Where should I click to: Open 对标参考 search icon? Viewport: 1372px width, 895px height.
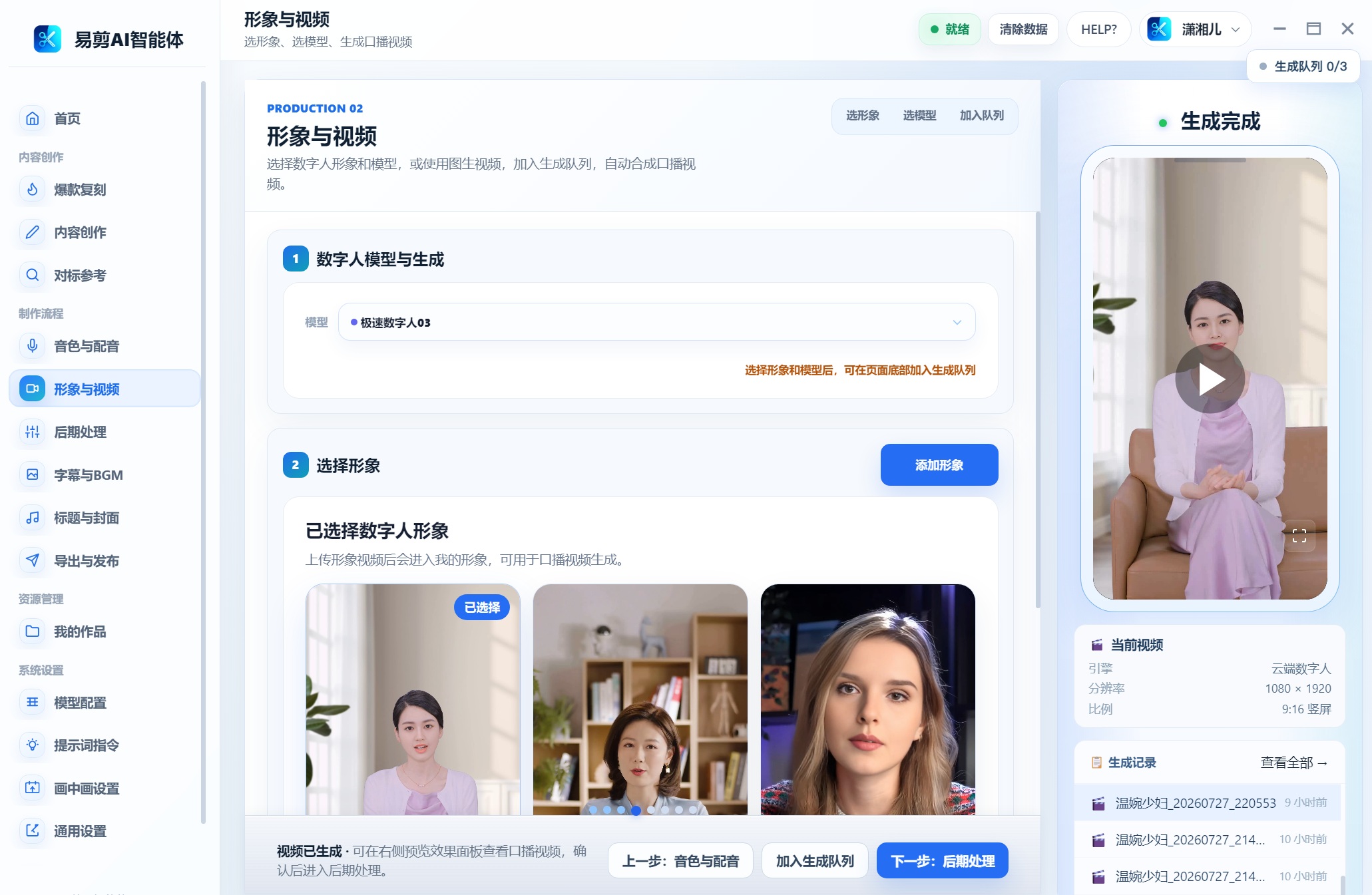[x=32, y=275]
